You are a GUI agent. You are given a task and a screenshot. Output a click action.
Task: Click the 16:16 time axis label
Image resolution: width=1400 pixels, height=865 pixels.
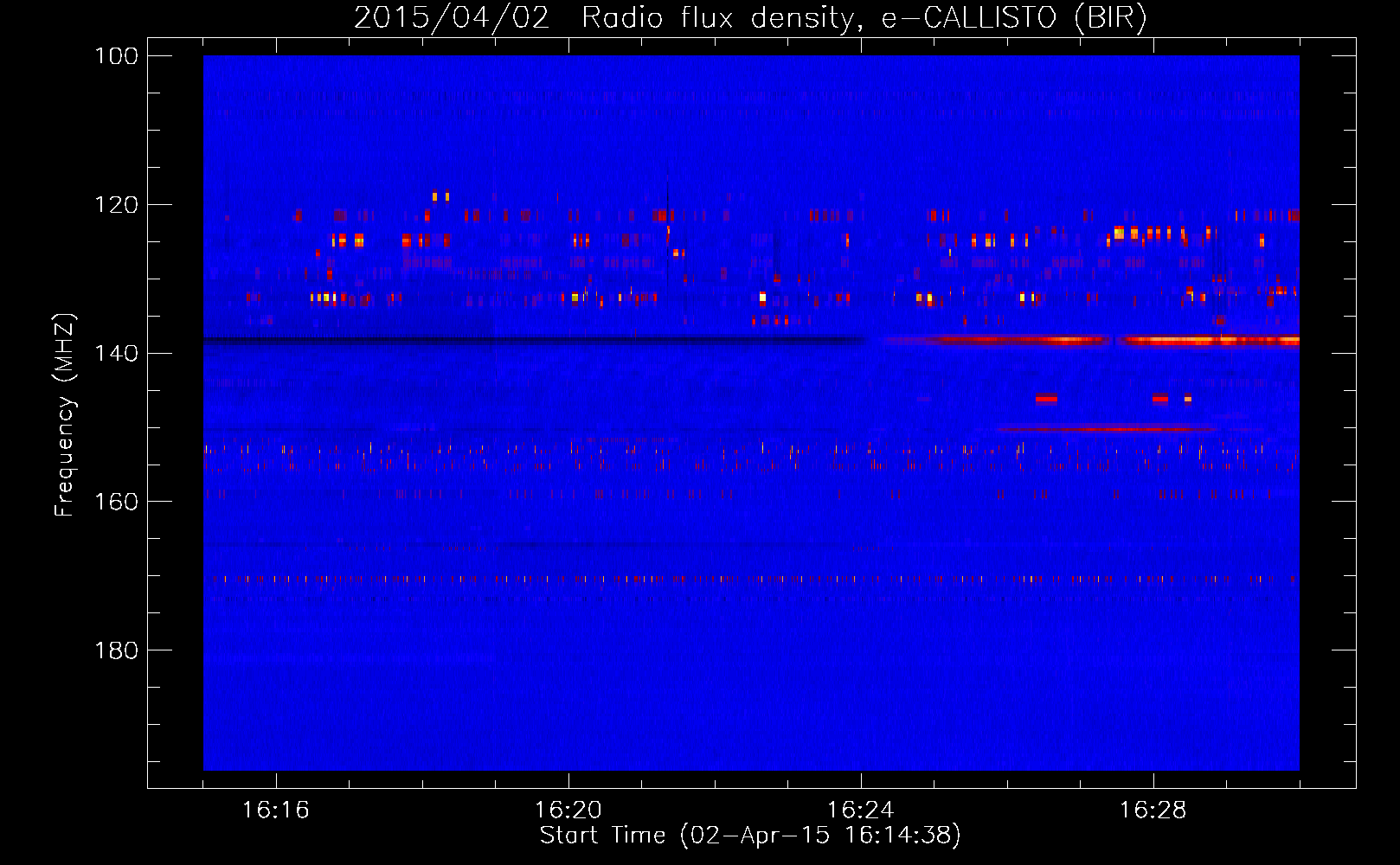coord(276,810)
